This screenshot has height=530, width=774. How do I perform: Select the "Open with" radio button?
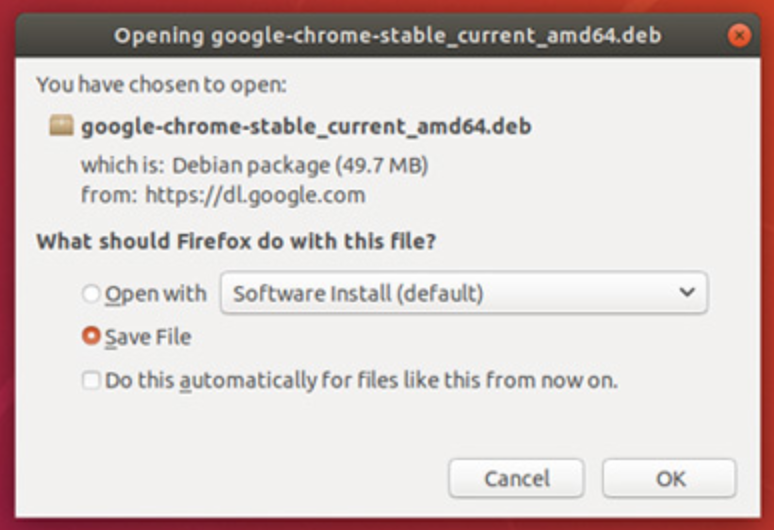pos(91,294)
